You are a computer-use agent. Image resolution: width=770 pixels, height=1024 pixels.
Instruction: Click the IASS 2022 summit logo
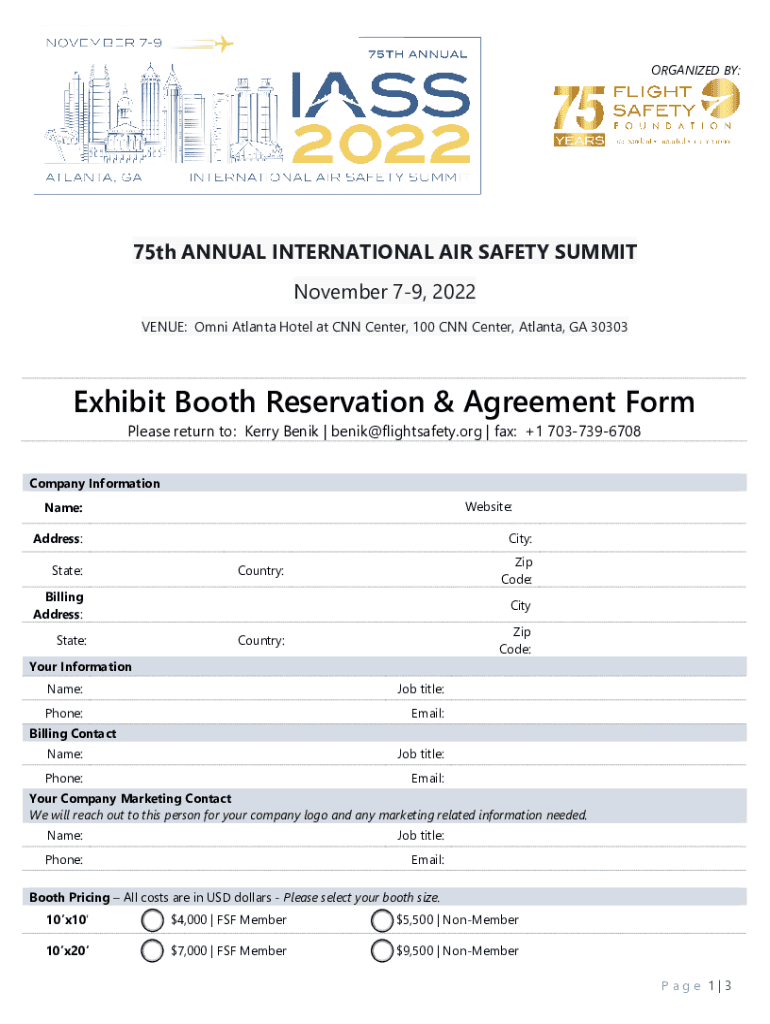(380, 115)
